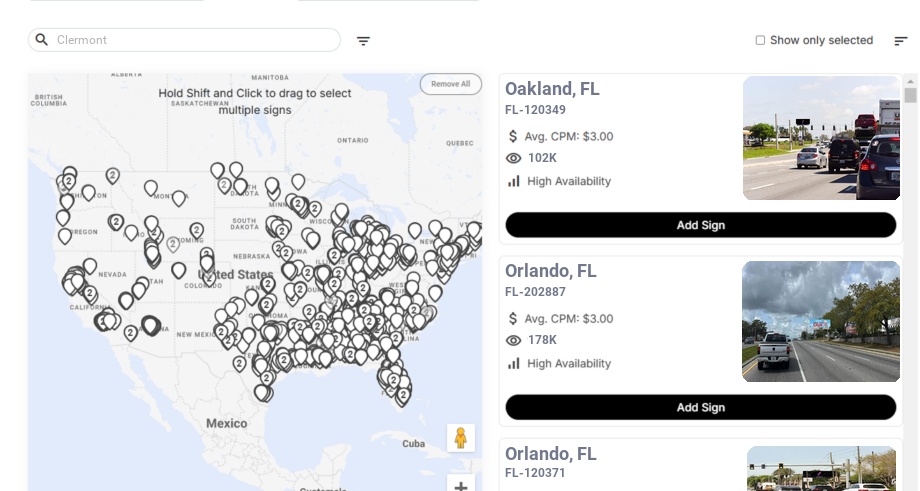The height and width of the screenshot is (491, 920).
Task: Click the Clermont search field
Action: pyautogui.click(x=190, y=40)
